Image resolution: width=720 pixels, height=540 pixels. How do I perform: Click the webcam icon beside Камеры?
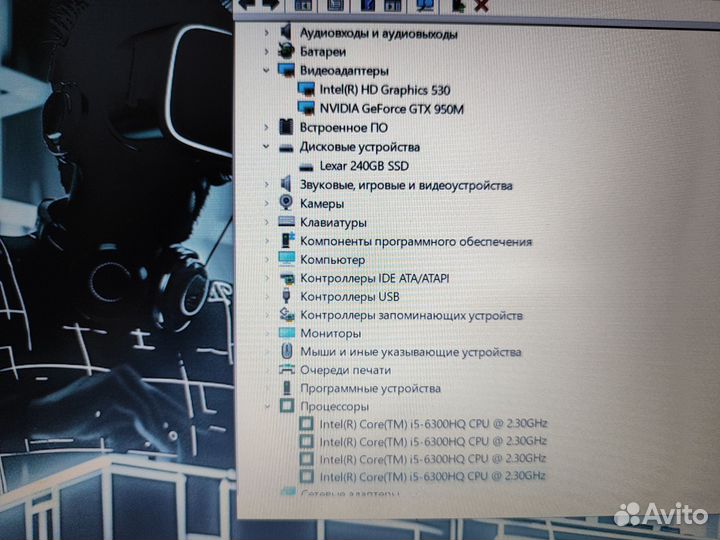pyautogui.click(x=286, y=203)
